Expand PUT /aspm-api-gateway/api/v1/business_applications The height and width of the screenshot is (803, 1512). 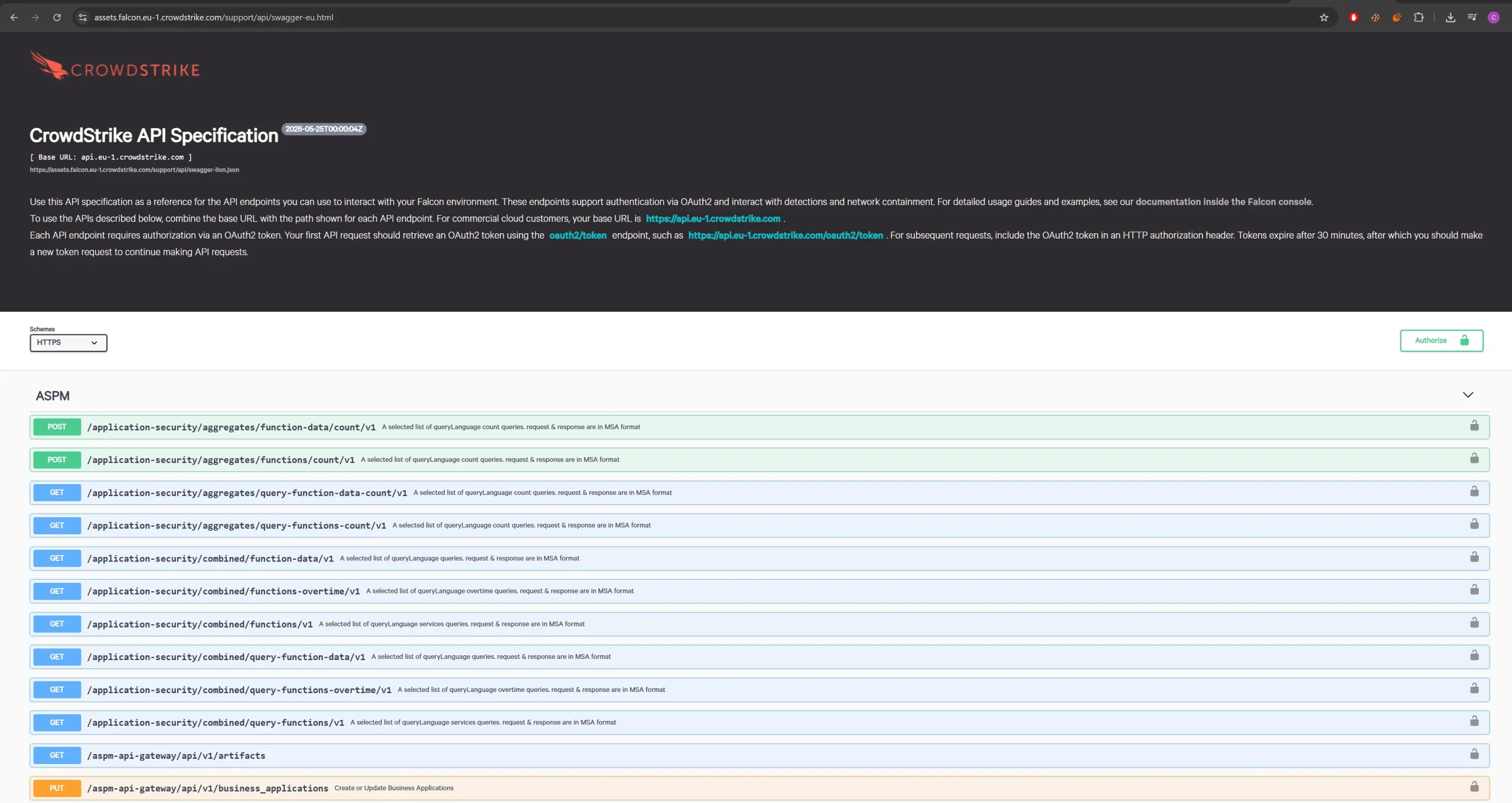click(x=760, y=788)
